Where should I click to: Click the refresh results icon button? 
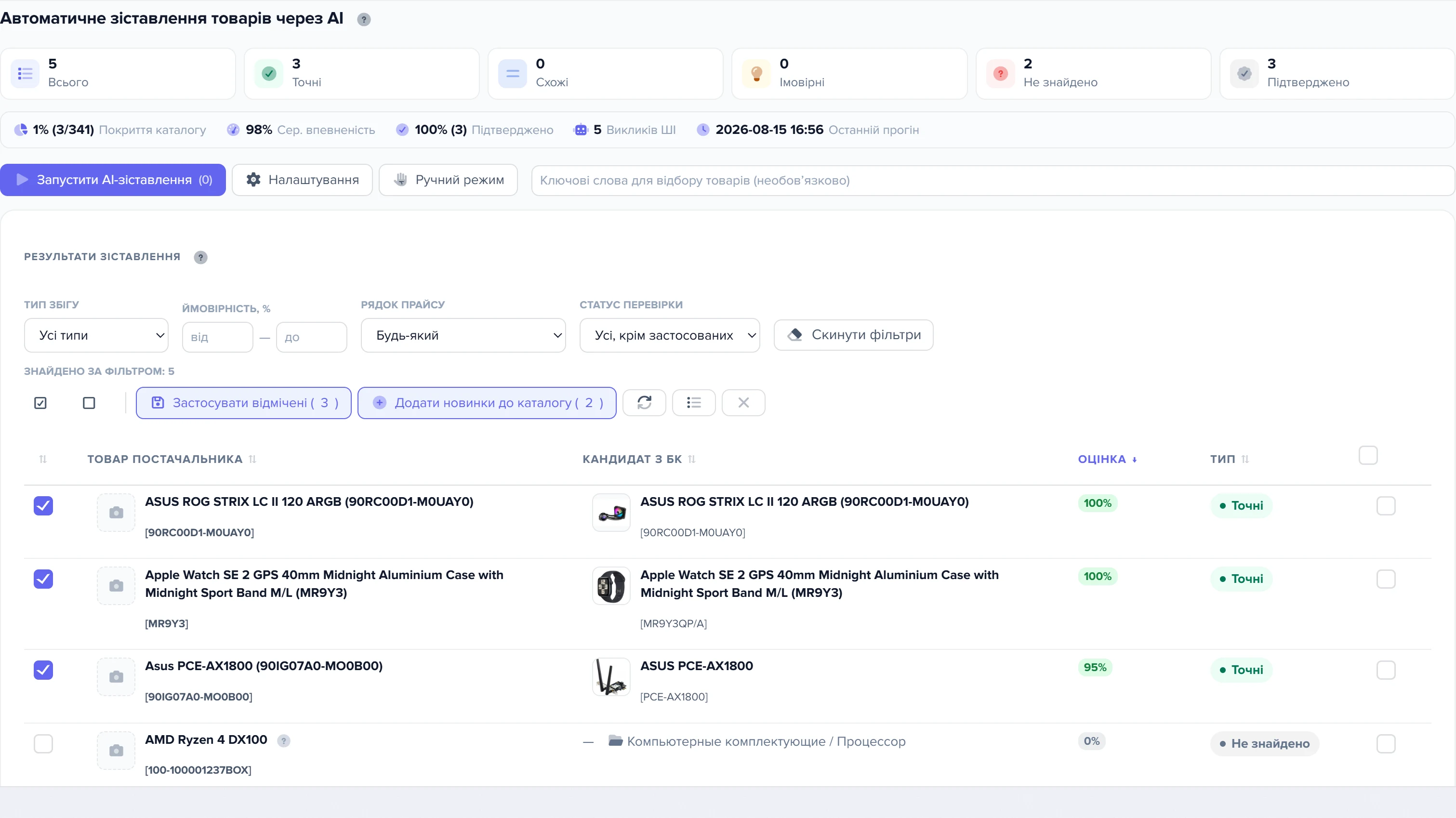click(x=644, y=403)
